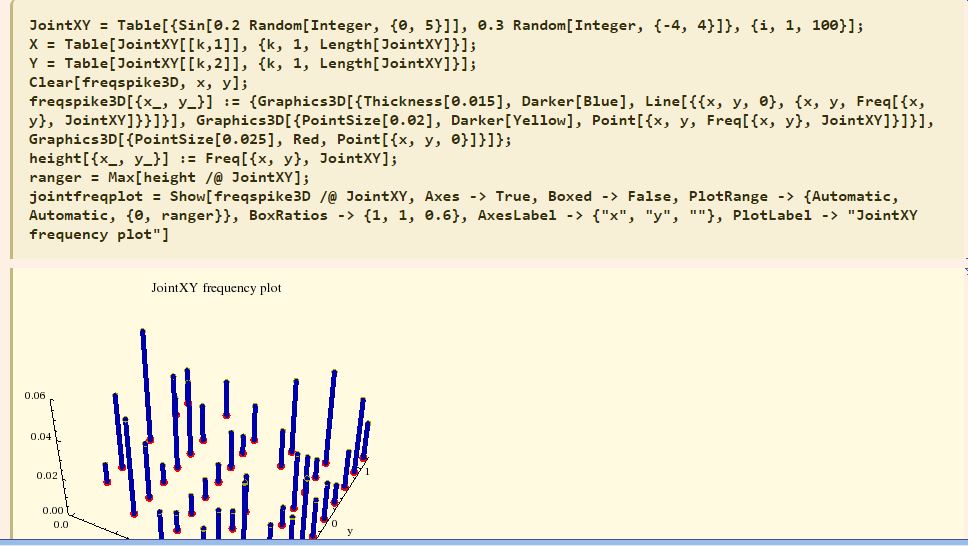Click the "Thickness[0.015]" code text

tap(435, 101)
